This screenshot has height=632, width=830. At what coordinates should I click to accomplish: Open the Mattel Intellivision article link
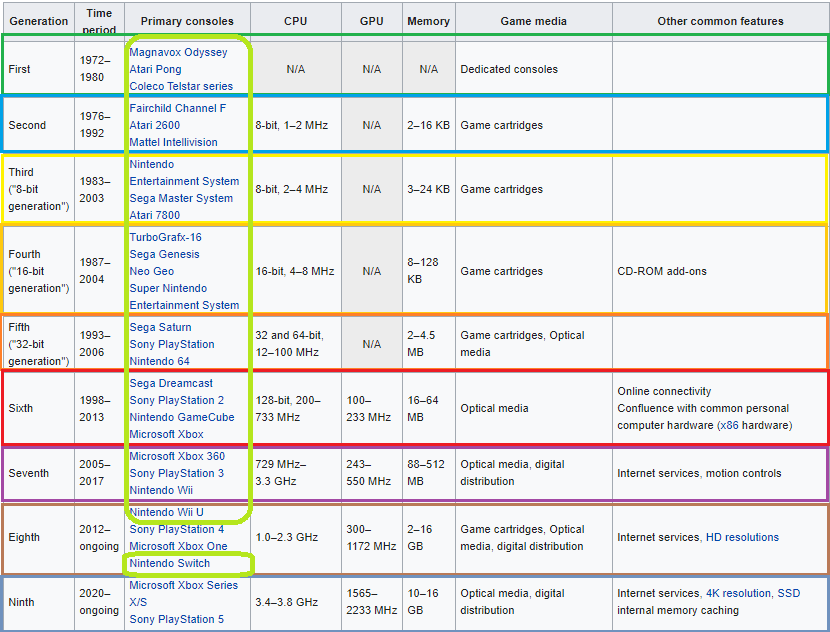[173, 142]
